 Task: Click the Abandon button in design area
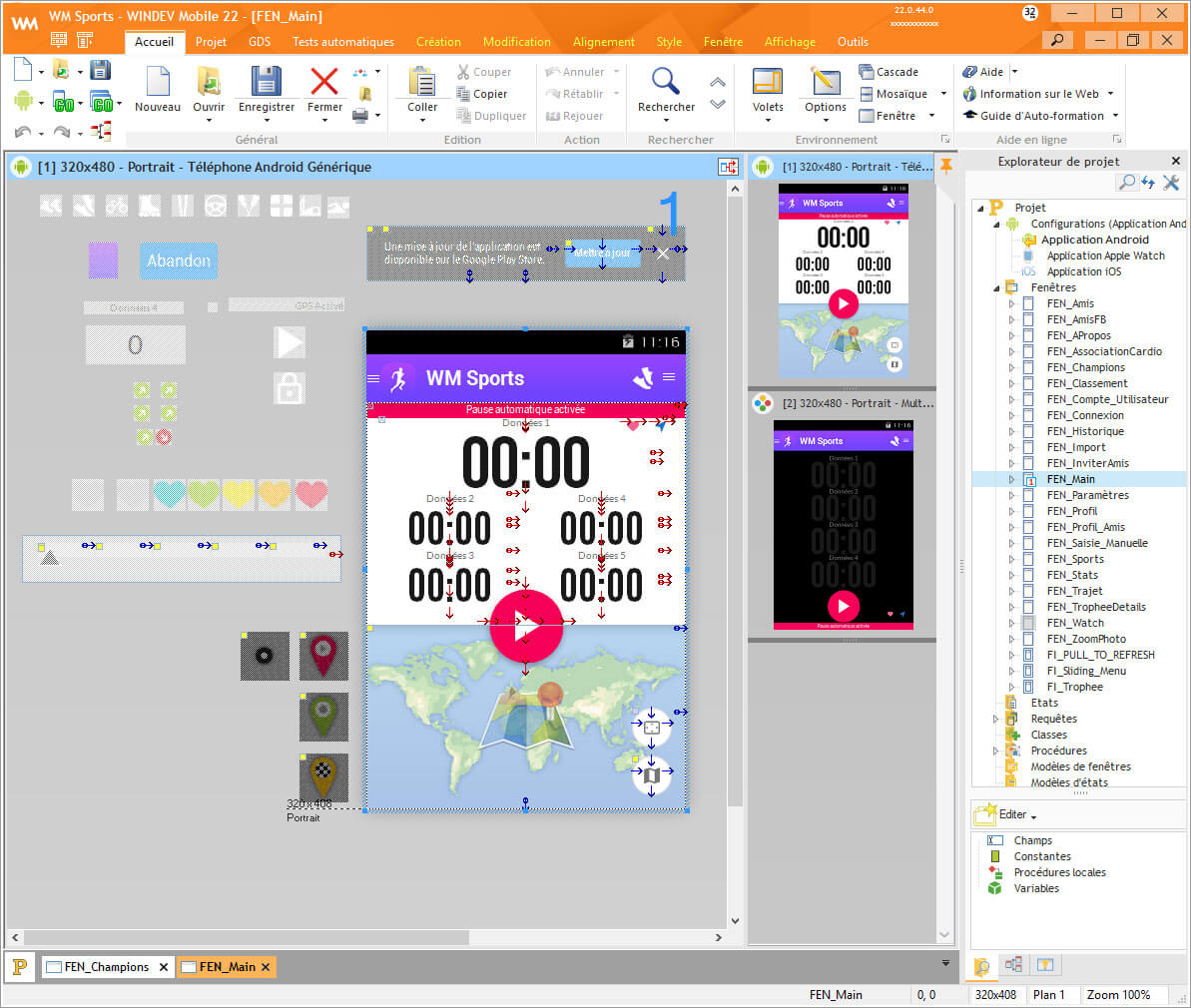click(179, 260)
